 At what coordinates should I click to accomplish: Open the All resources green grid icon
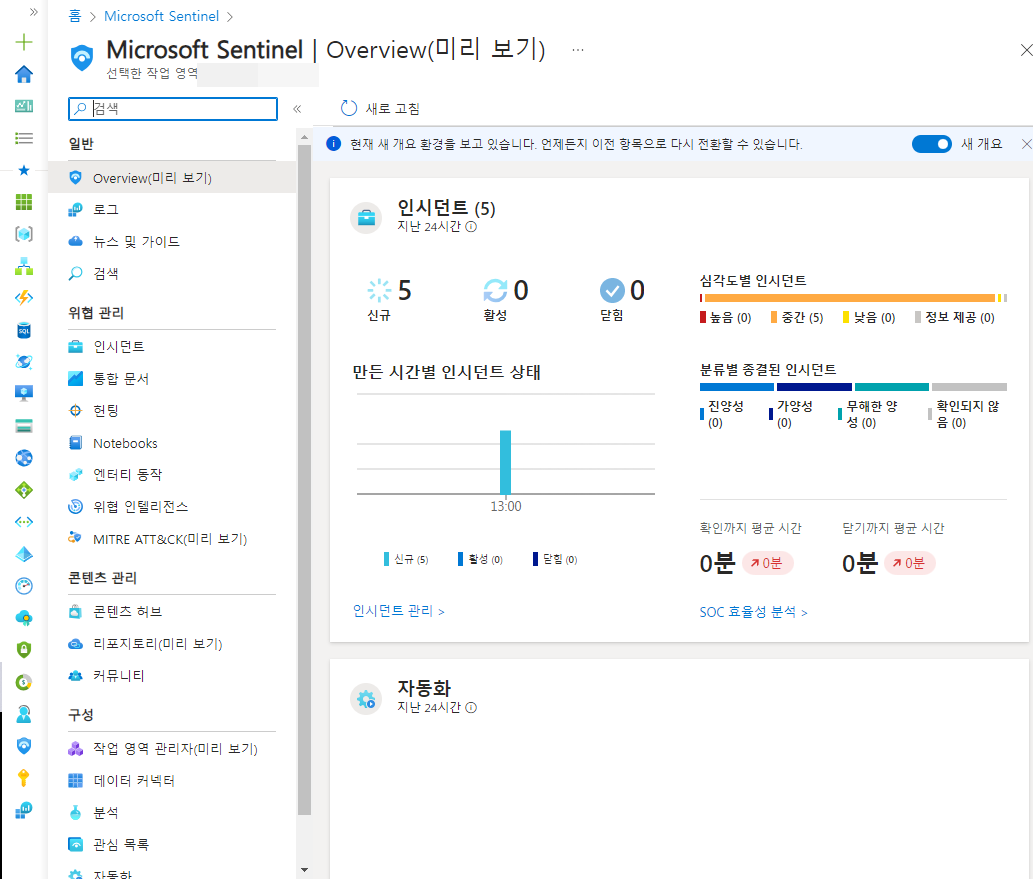pos(24,202)
